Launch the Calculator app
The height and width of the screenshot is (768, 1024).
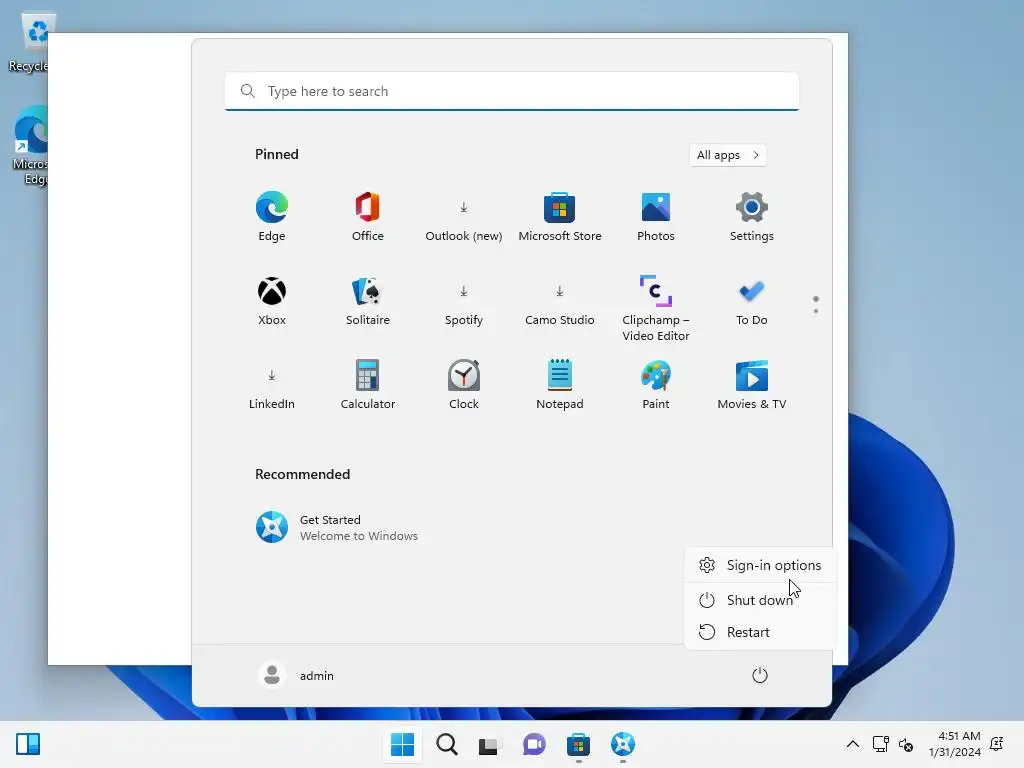[368, 385]
